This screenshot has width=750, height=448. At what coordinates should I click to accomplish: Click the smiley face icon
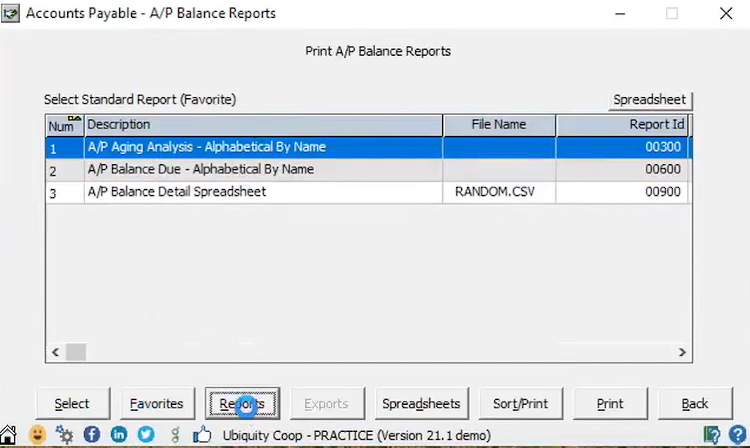[37, 435]
